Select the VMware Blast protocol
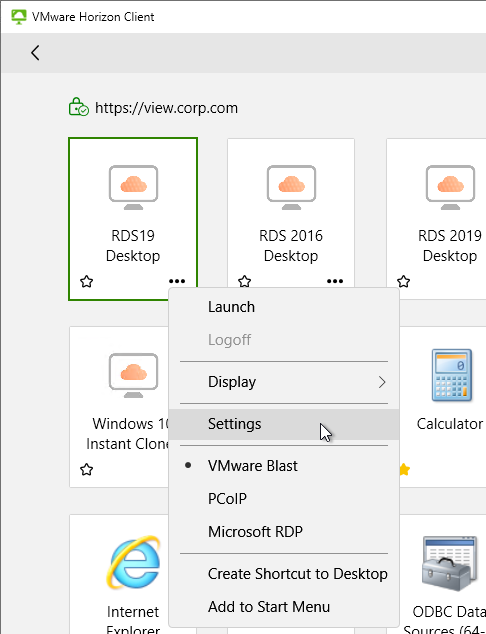The height and width of the screenshot is (634, 486). tap(284, 466)
